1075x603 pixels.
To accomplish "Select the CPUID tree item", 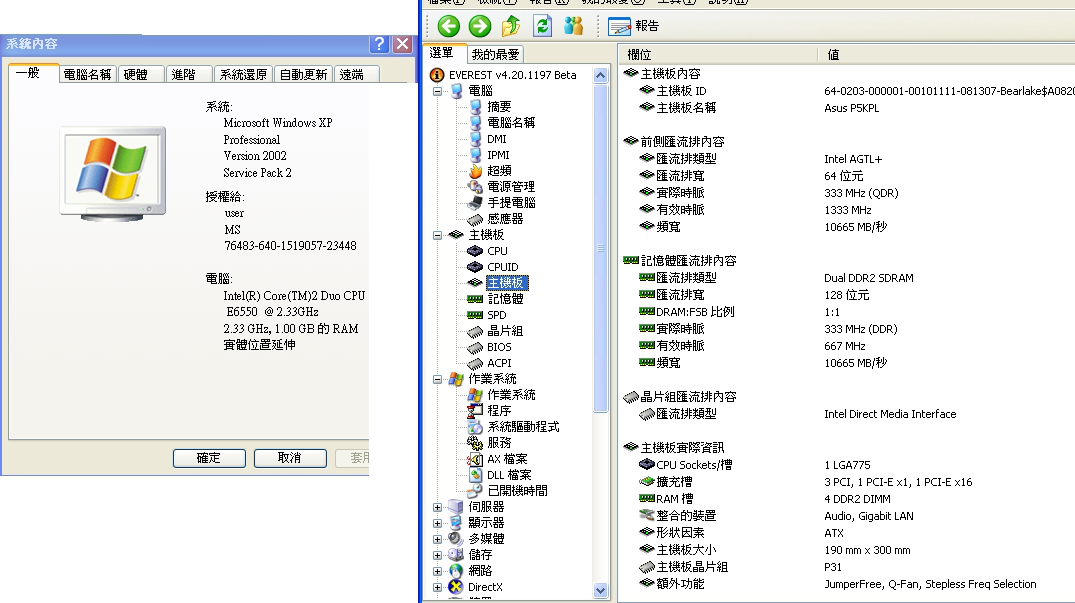I will (x=503, y=267).
